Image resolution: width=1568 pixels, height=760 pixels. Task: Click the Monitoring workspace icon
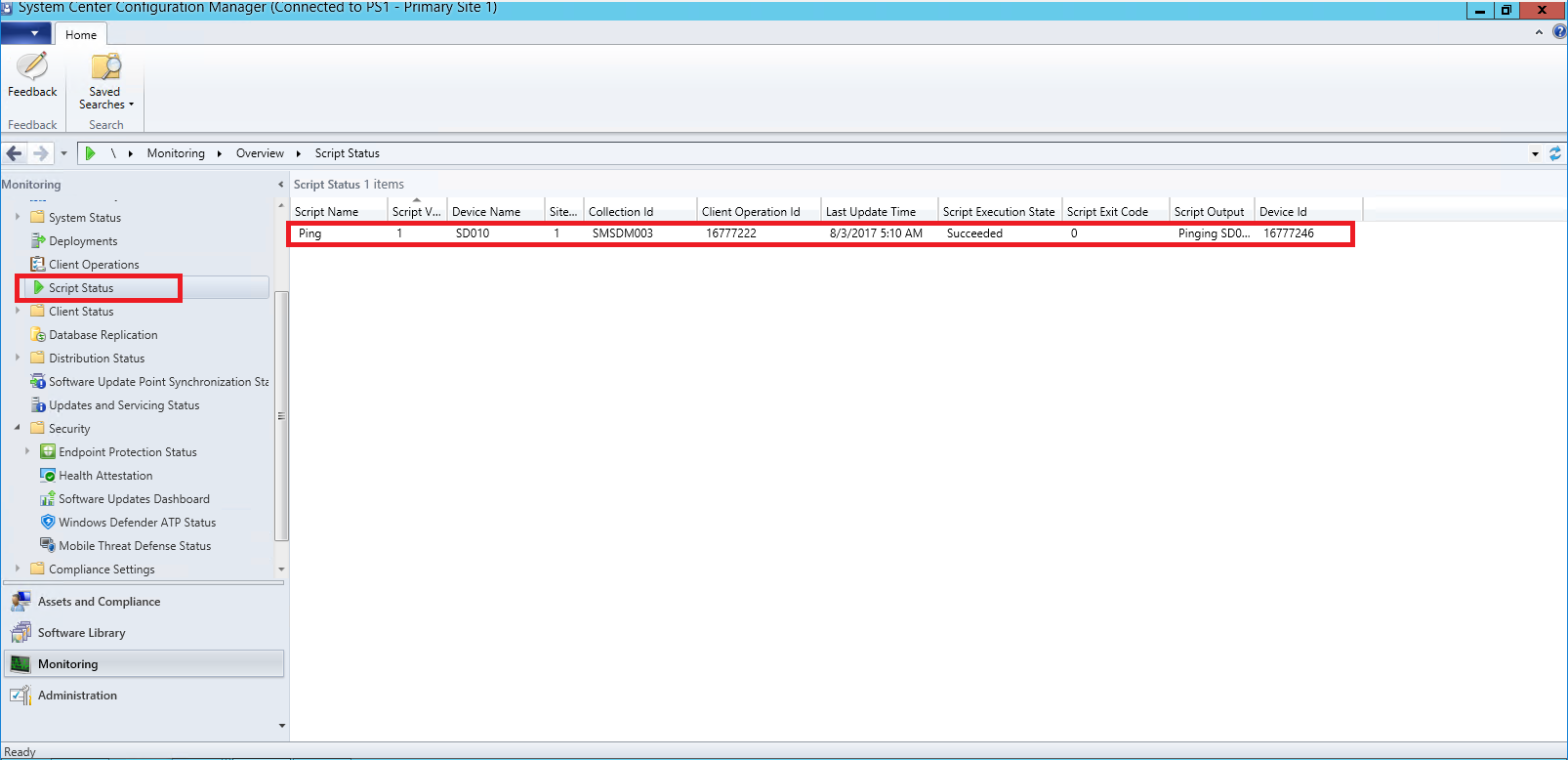coord(21,664)
